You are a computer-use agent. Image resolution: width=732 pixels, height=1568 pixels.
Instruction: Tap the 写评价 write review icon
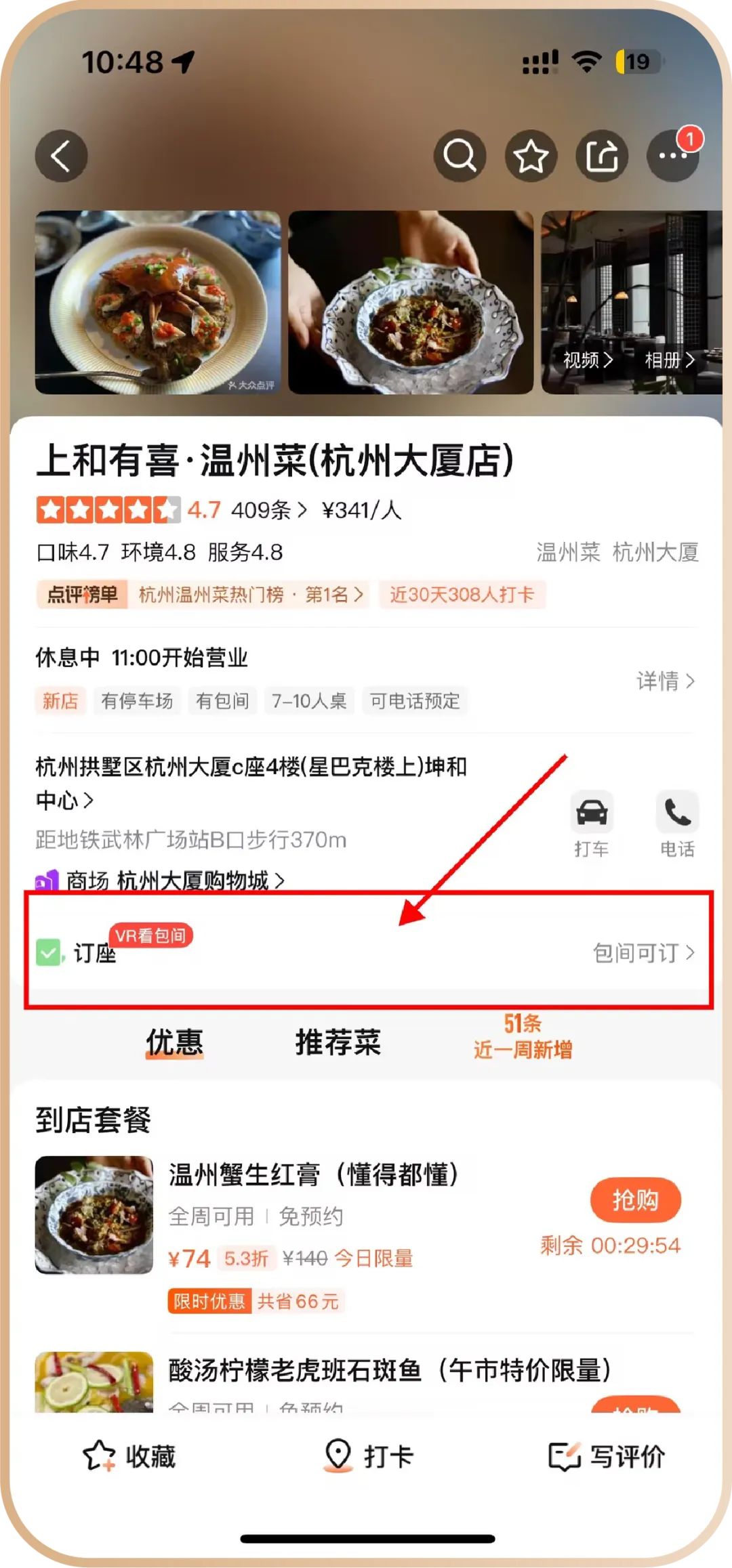565,1456
